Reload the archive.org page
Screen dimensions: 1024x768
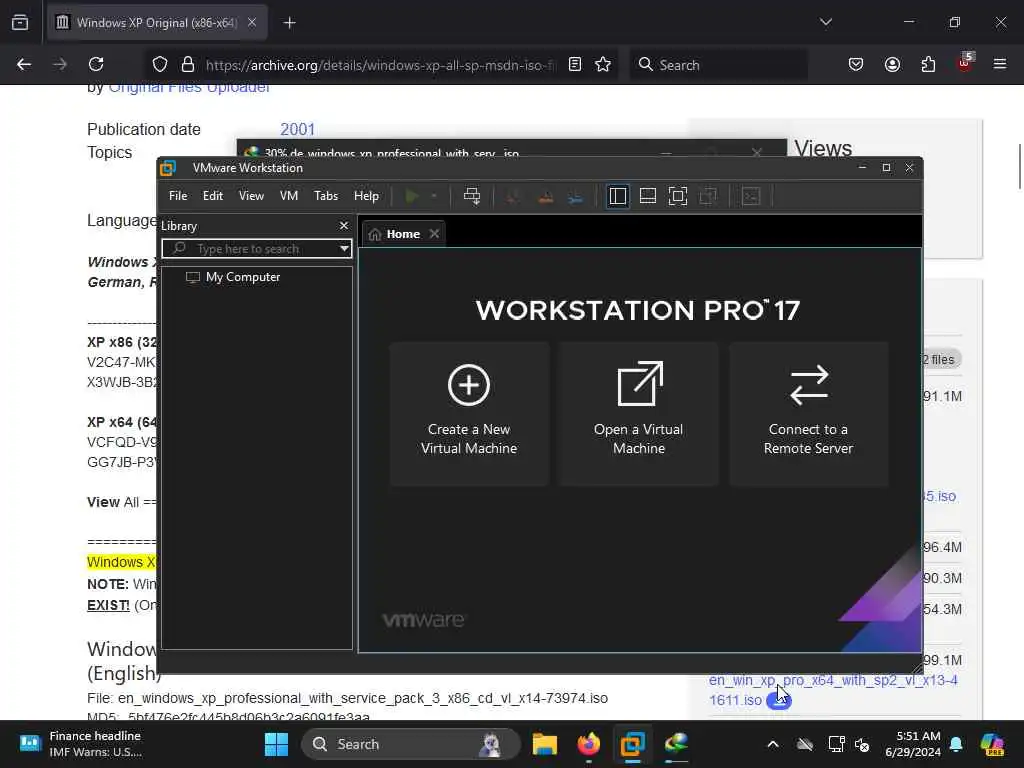click(x=96, y=65)
